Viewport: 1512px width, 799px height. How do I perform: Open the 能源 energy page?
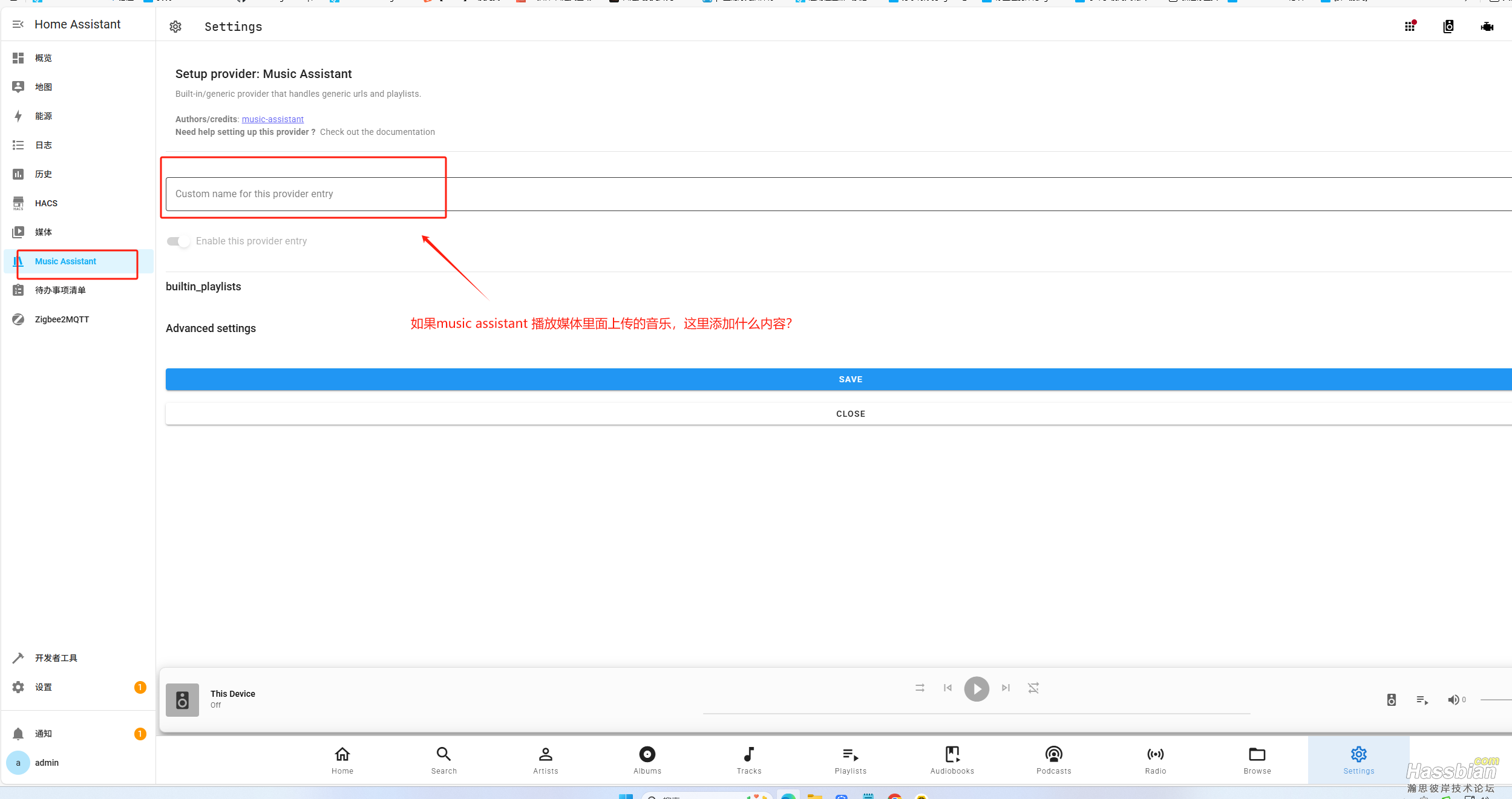[77, 116]
